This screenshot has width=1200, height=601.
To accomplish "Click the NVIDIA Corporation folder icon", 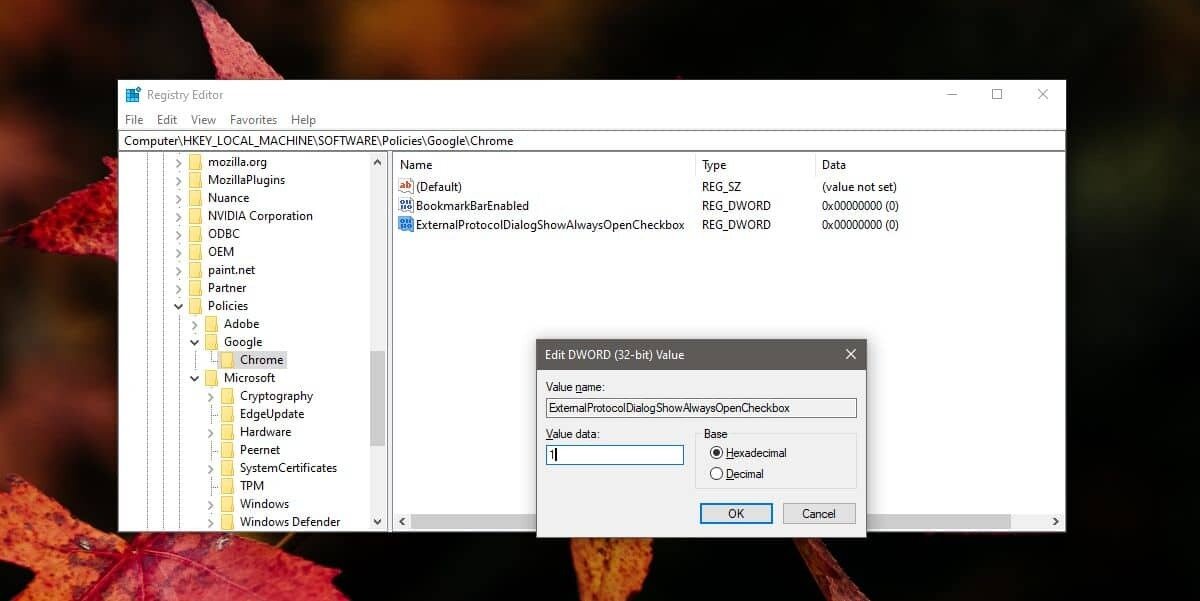I will pyautogui.click(x=196, y=216).
